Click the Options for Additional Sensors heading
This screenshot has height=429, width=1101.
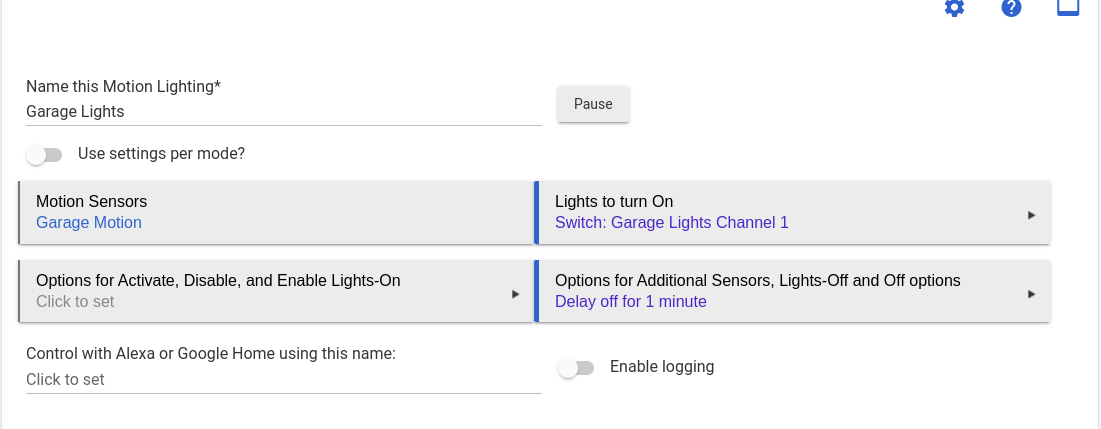tap(757, 281)
